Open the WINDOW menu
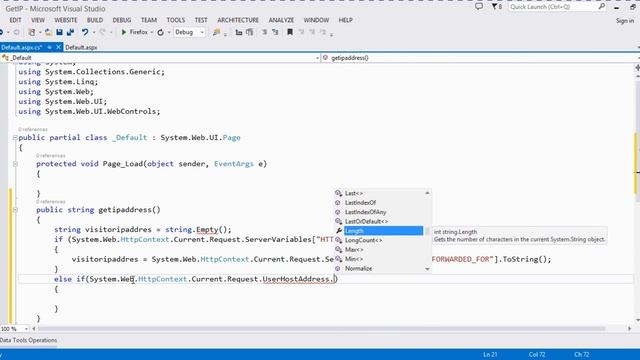 316,20
